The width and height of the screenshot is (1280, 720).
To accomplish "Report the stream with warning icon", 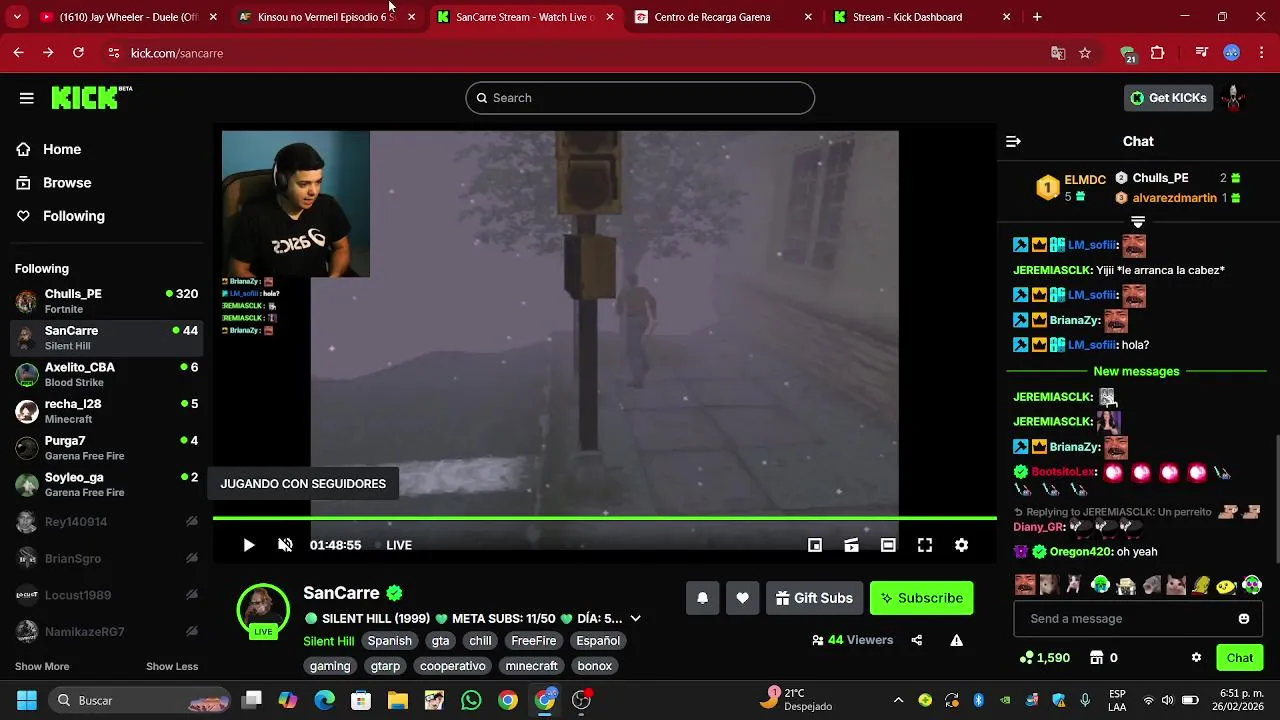I will click(956, 640).
